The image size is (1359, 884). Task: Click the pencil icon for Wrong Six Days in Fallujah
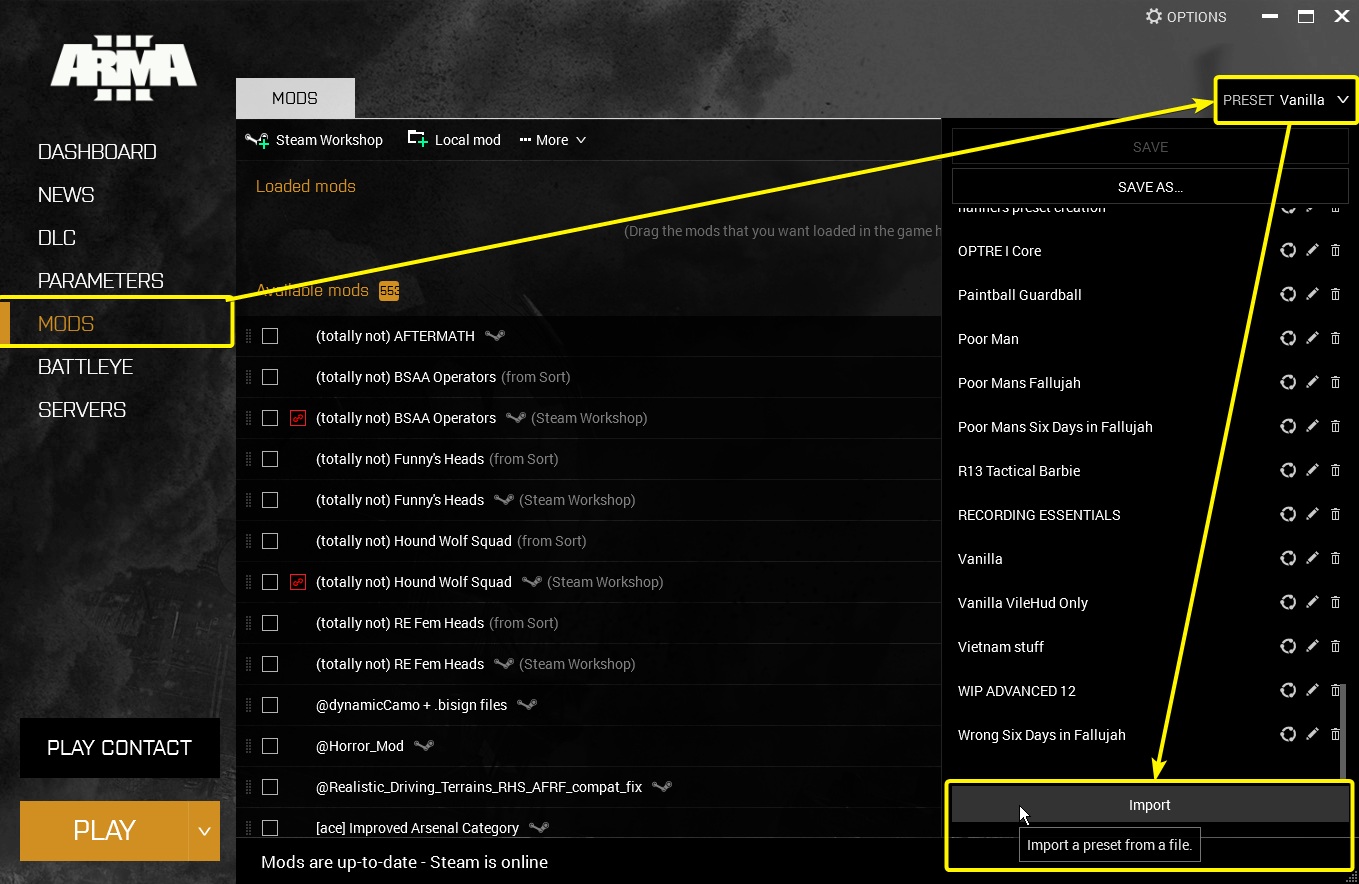pyautogui.click(x=1313, y=734)
